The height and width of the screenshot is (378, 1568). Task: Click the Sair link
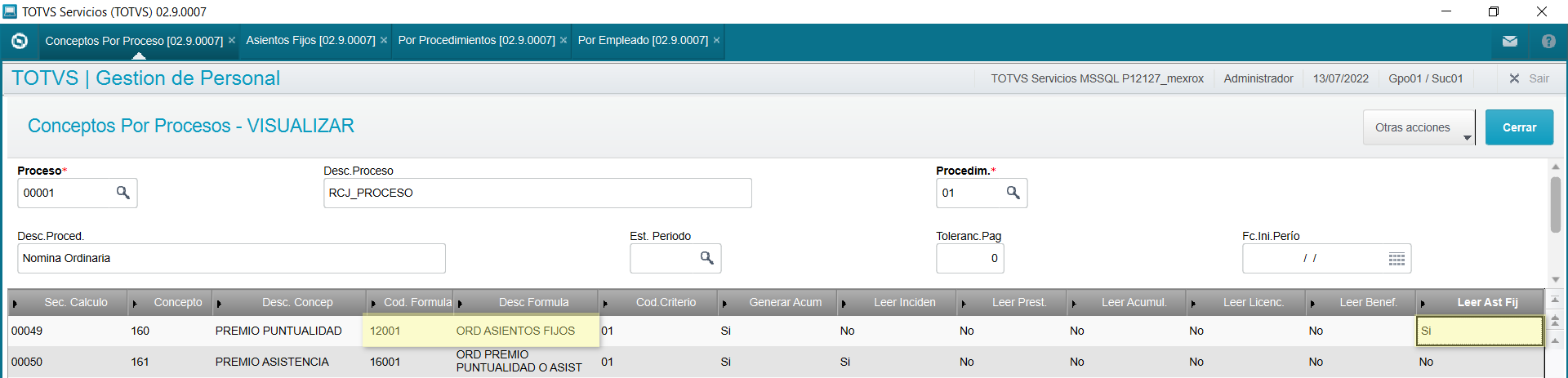tap(1539, 78)
